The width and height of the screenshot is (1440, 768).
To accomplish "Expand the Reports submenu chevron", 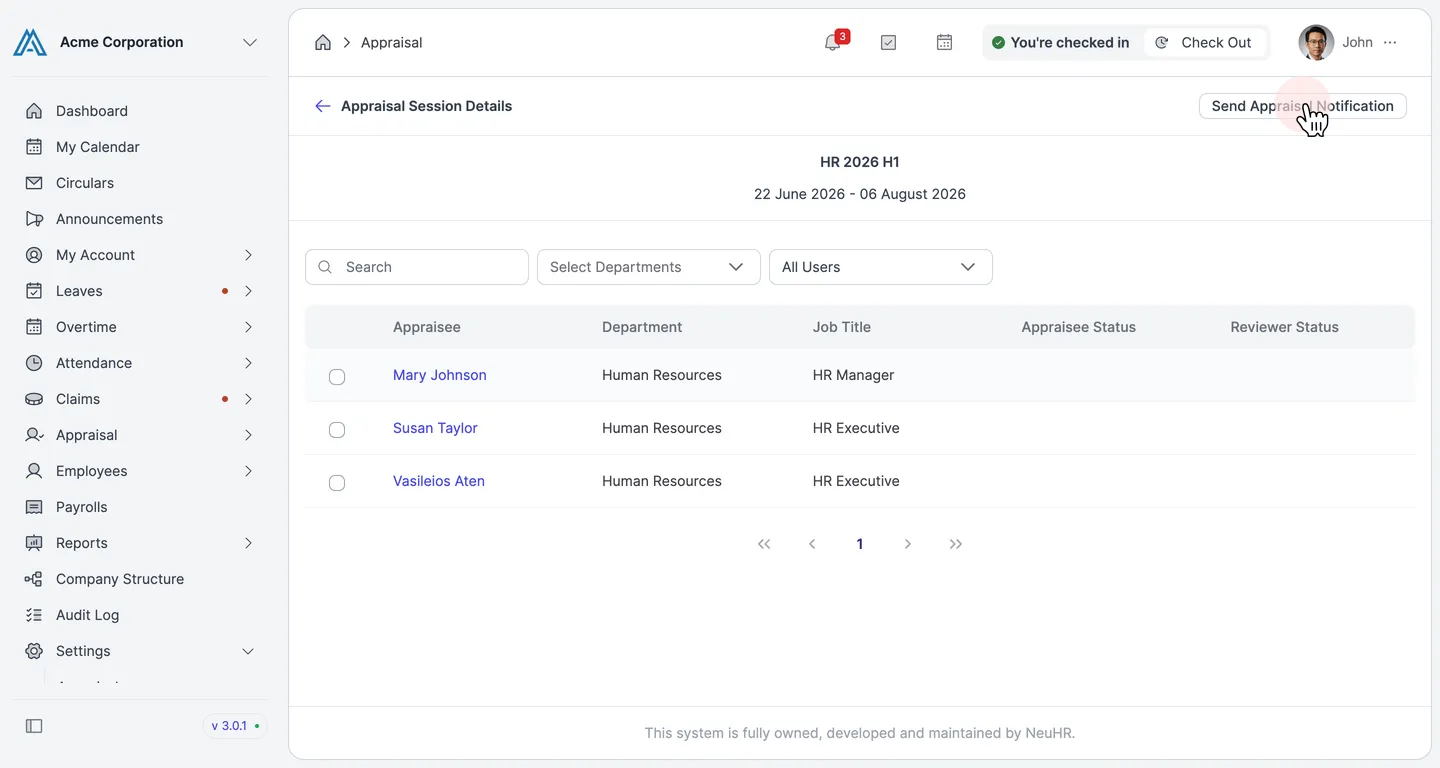I will click(x=248, y=543).
